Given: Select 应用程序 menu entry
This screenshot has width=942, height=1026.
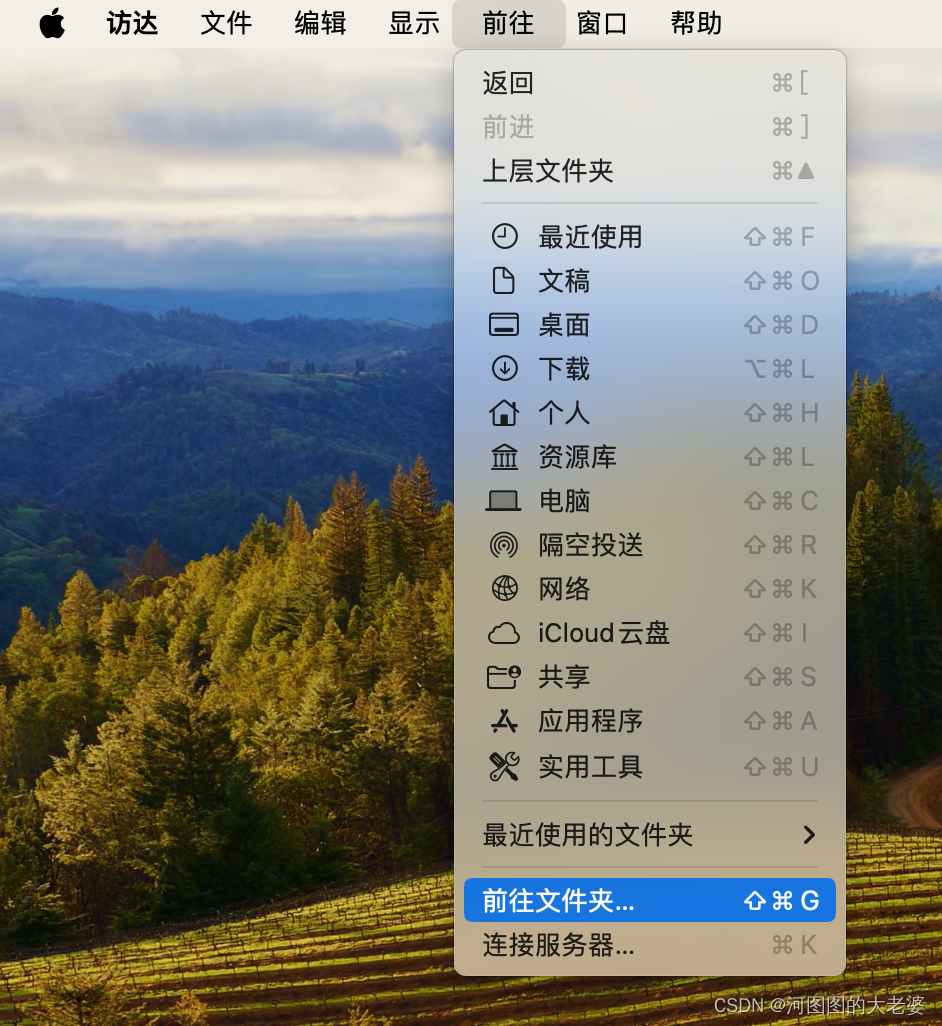Looking at the screenshot, I should 650,721.
